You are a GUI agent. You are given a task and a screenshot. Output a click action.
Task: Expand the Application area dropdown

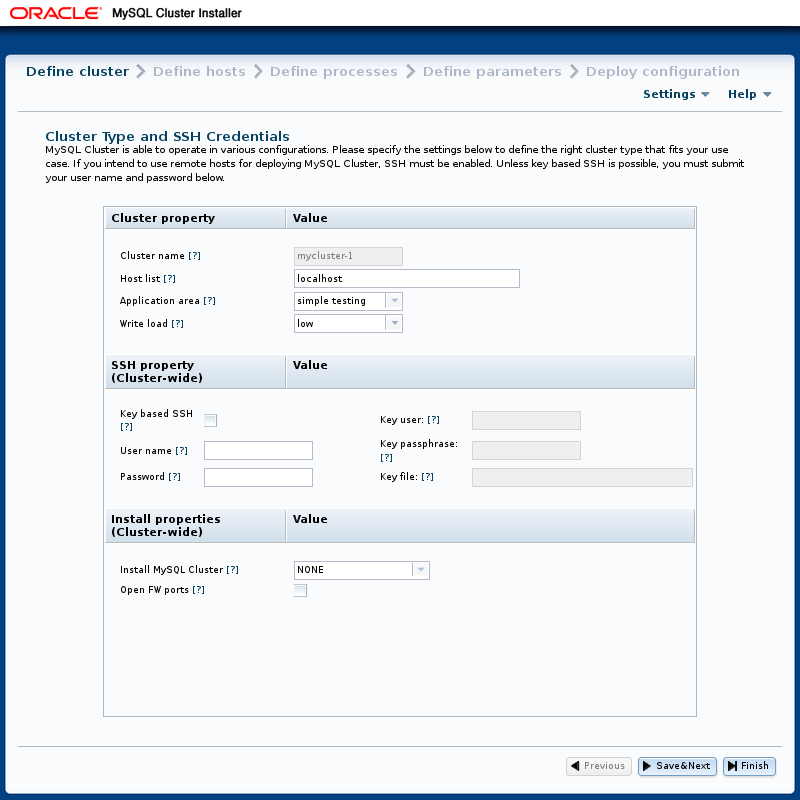[394, 301]
